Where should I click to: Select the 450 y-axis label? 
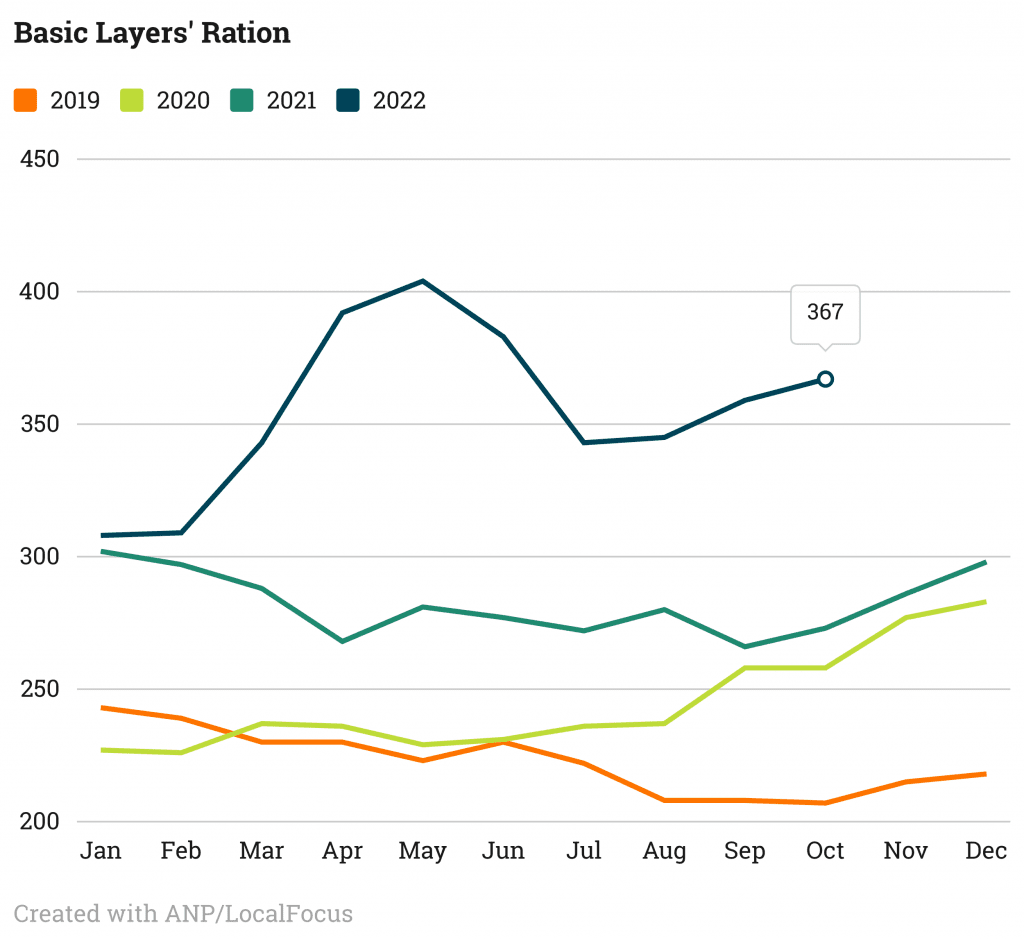(39, 158)
